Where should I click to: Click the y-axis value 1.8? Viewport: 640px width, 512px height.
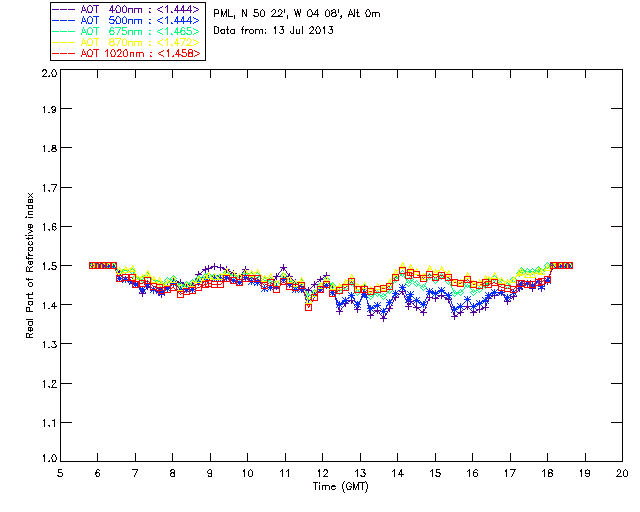tap(49, 148)
